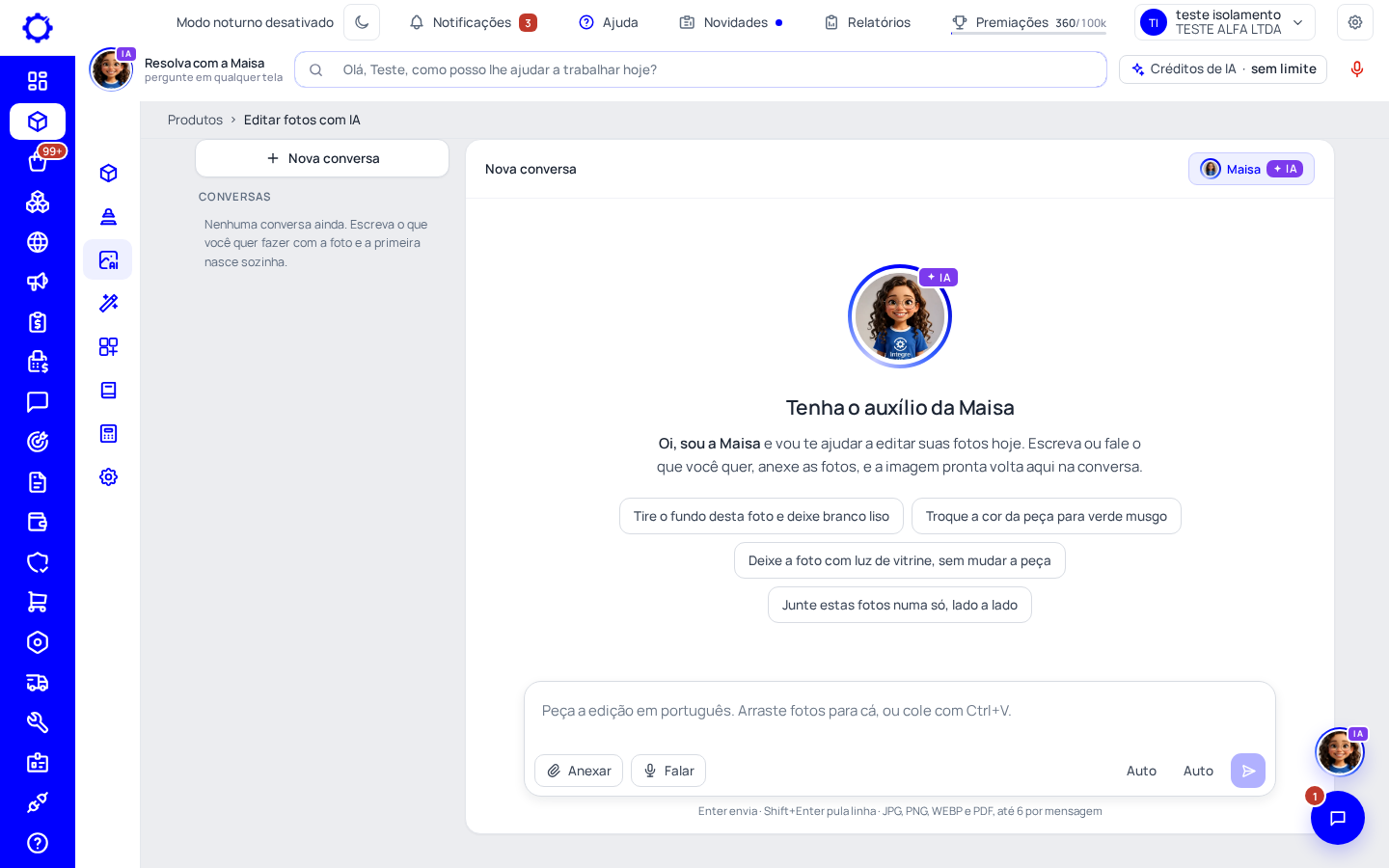Screen dimensions: 1389x868
Task: Open the question mark icon at sidebar bottom
Action: point(38,843)
